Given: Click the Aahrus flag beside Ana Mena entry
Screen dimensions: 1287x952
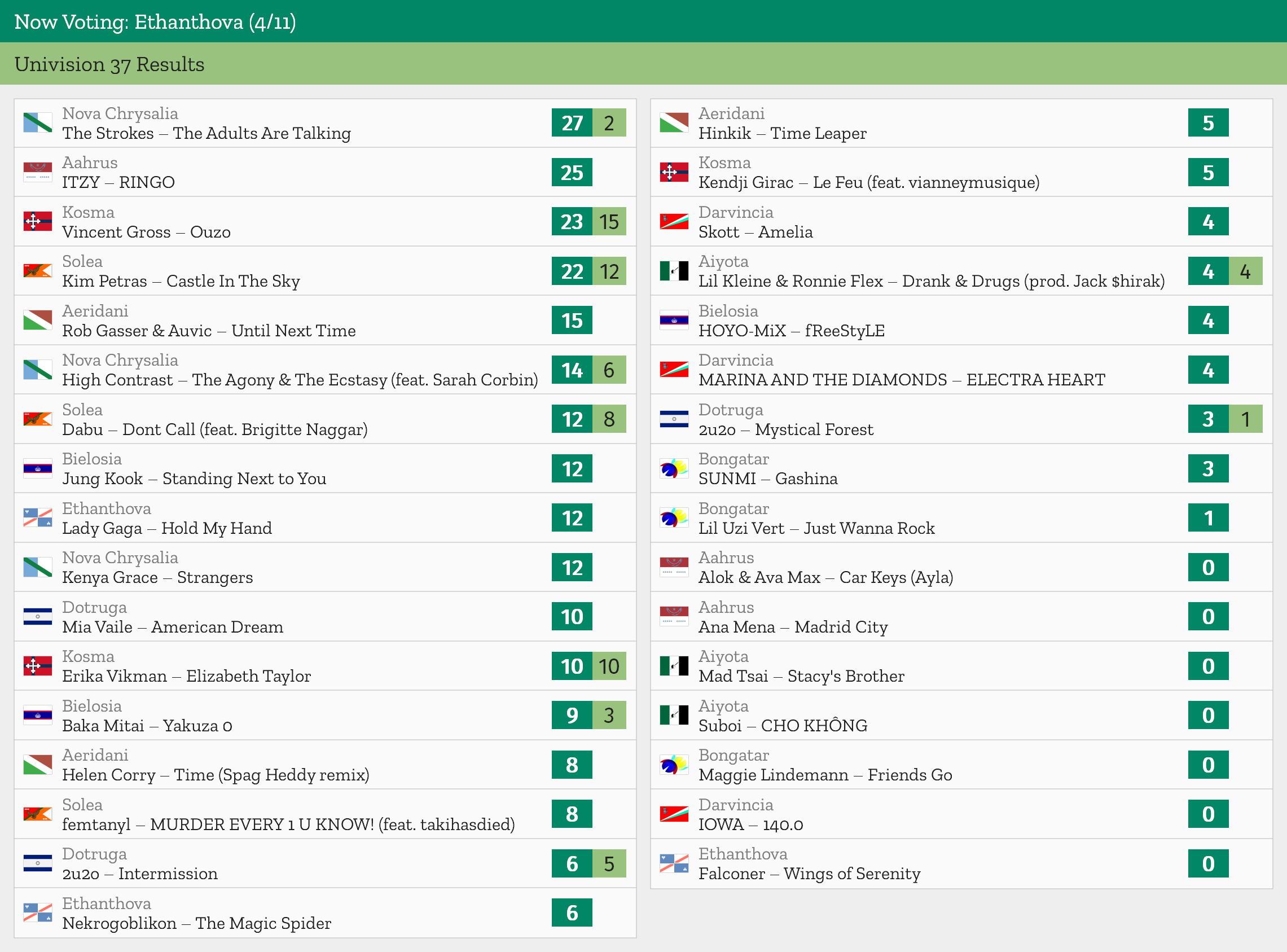Looking at the screenshot, I should 674,617.
